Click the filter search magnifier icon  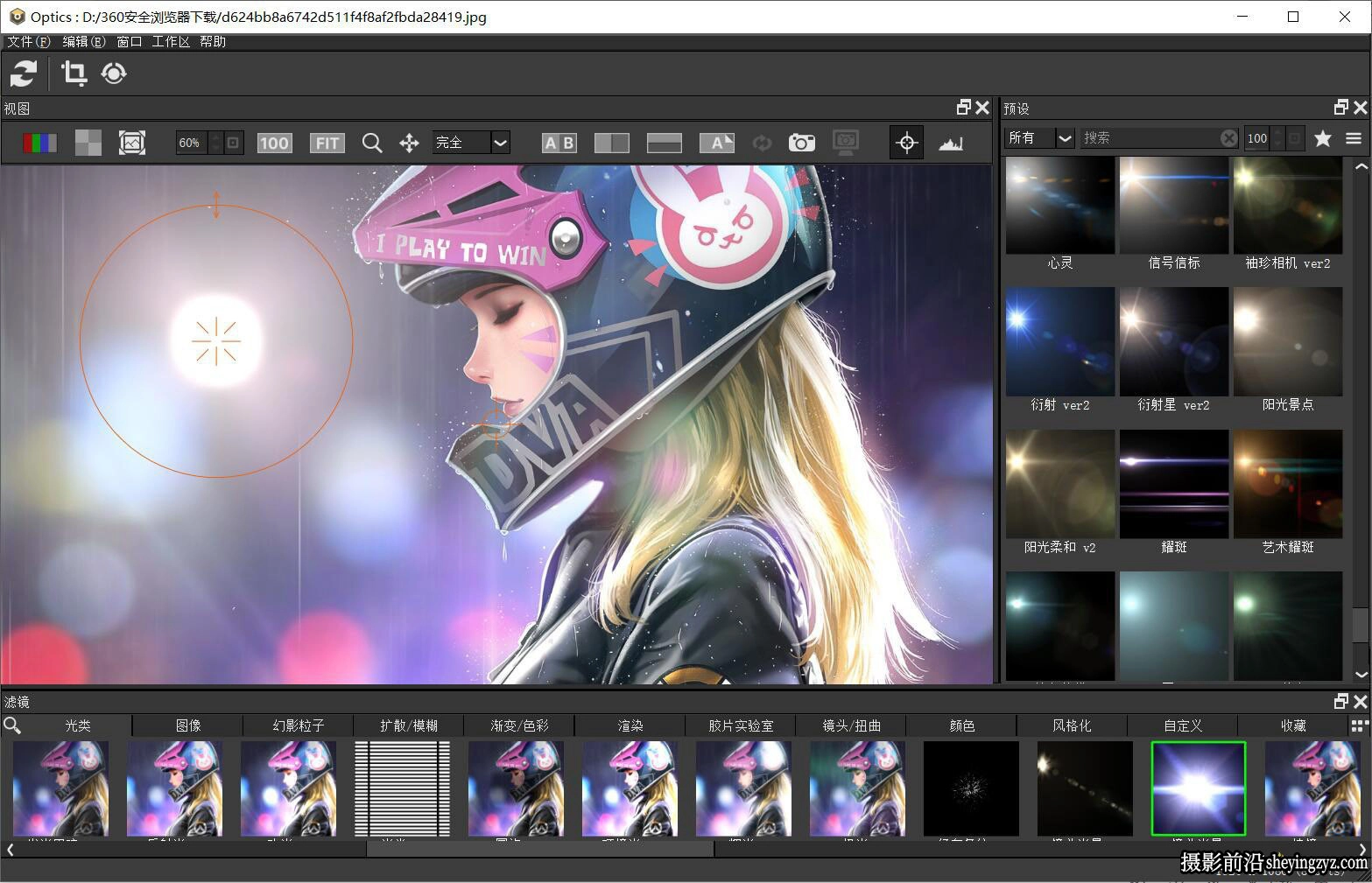(12, 725)
